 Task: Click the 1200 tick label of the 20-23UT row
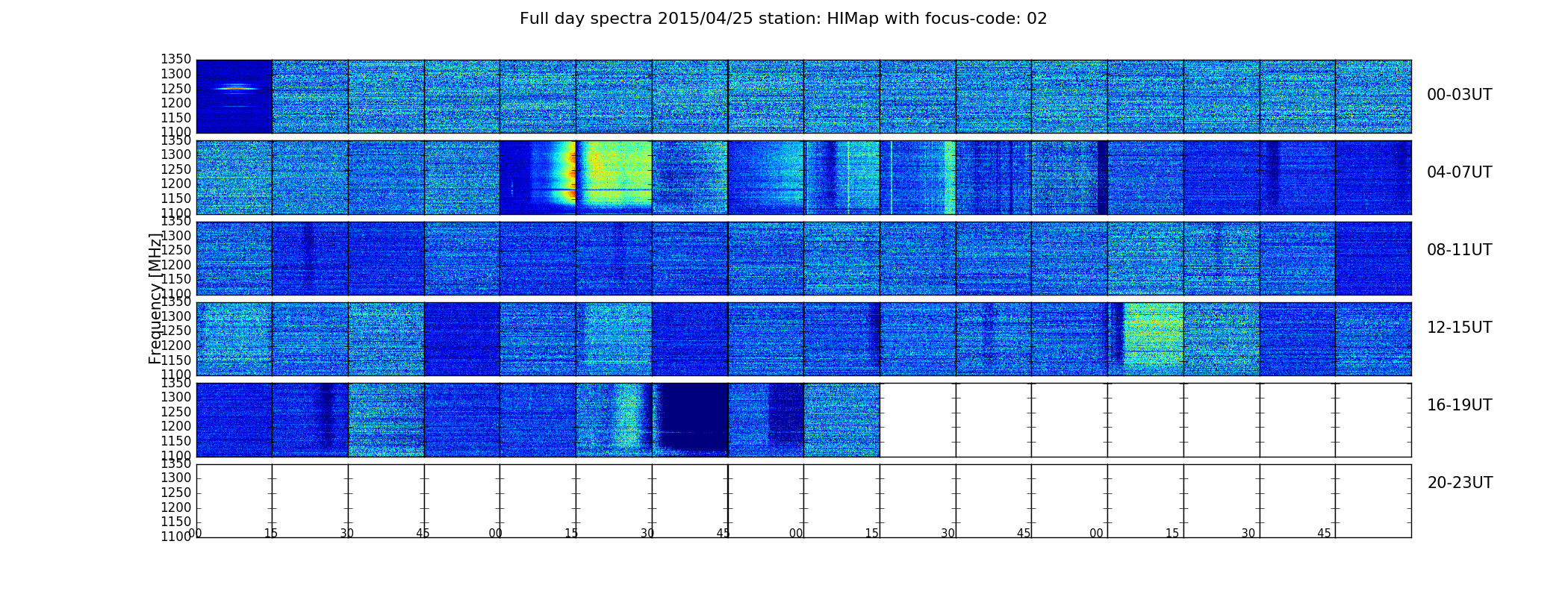176,507
